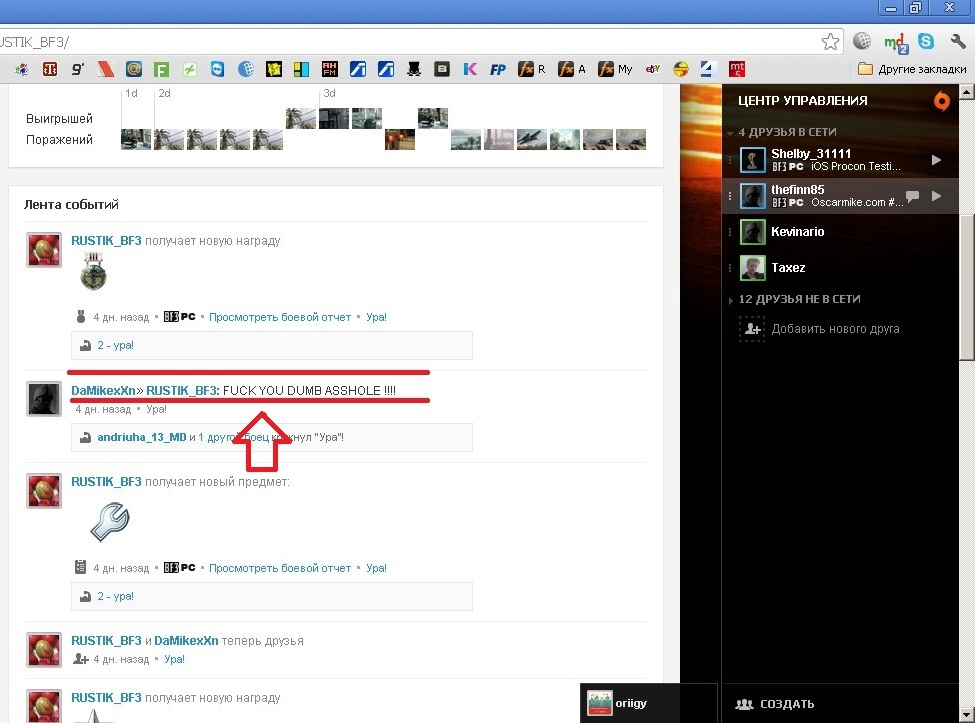Click the medal award image

click(x=94, y=272)
